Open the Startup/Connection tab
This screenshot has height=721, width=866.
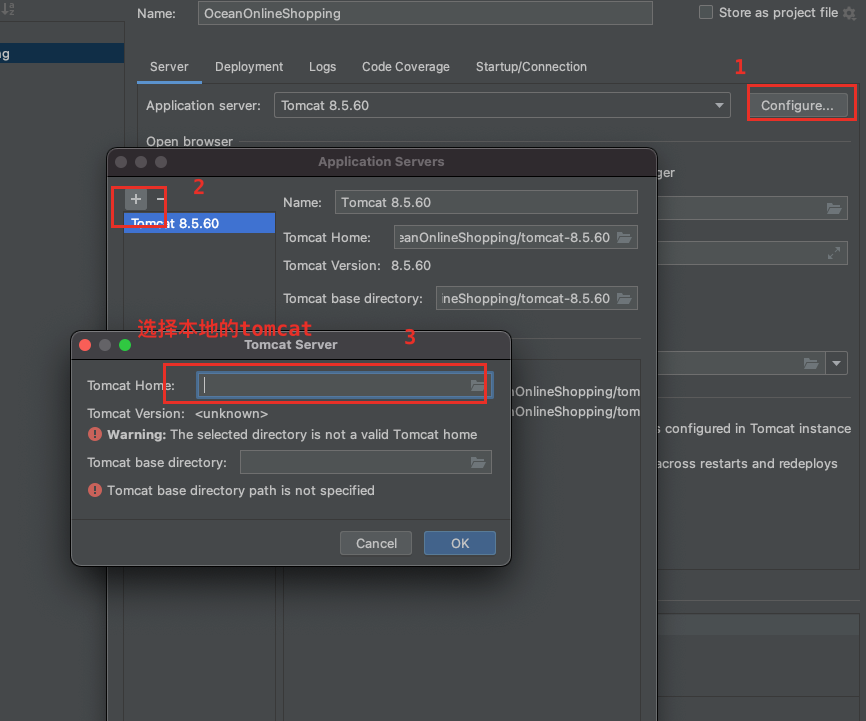coord(531,67)
